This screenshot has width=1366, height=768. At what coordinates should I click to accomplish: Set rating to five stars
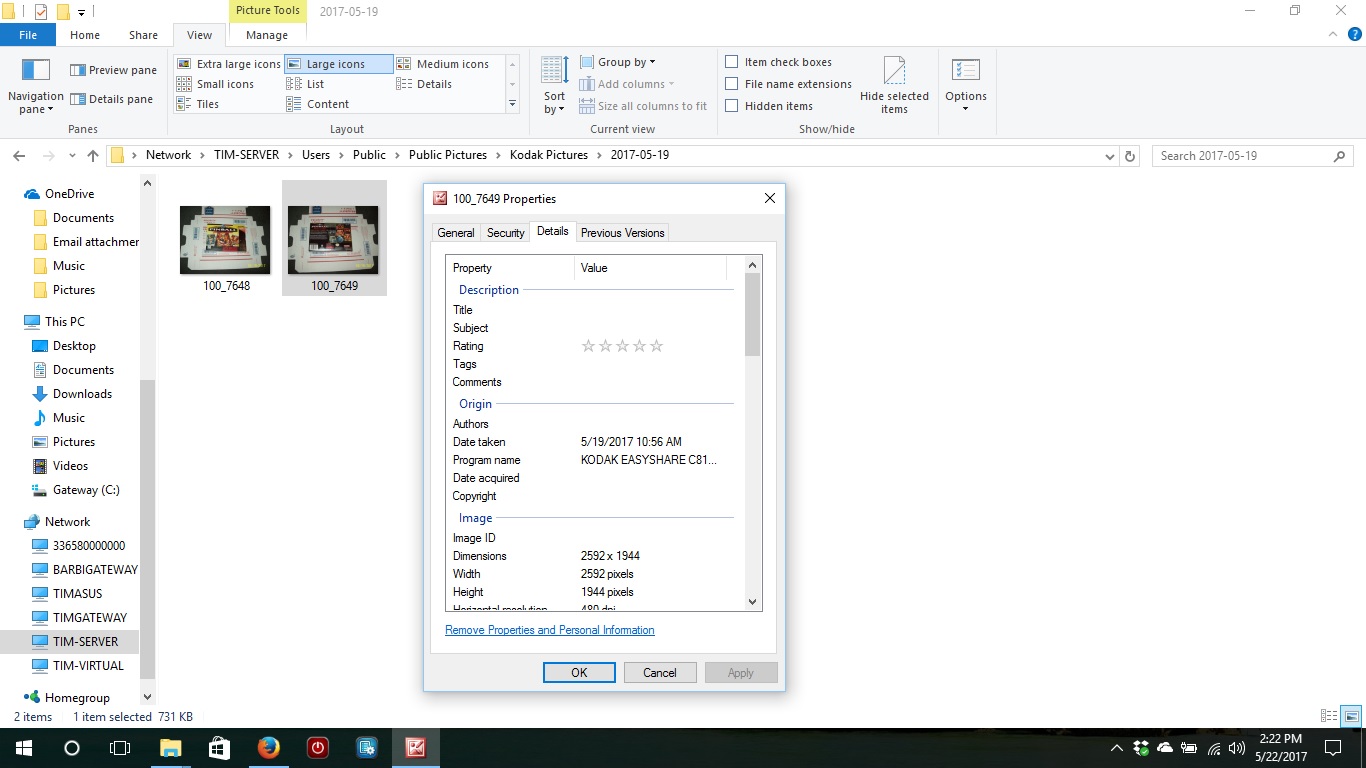tap(657, 346)
